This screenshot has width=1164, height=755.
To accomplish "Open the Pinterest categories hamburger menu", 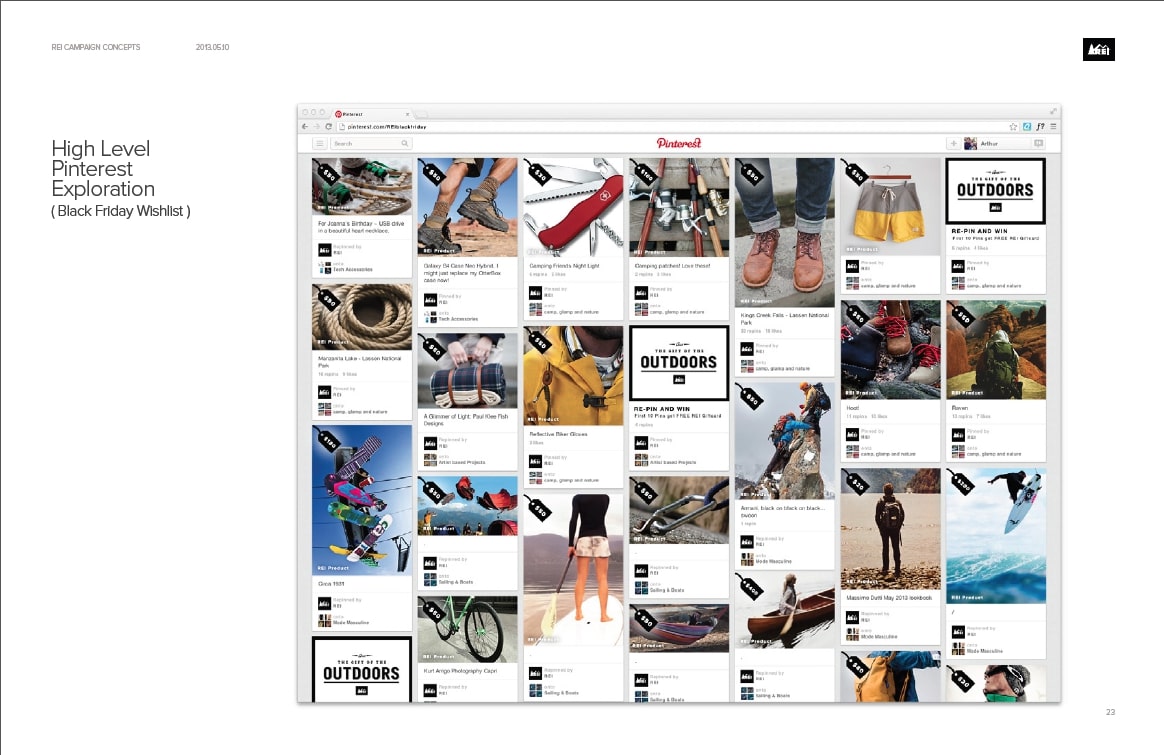I will pos(319,144).
